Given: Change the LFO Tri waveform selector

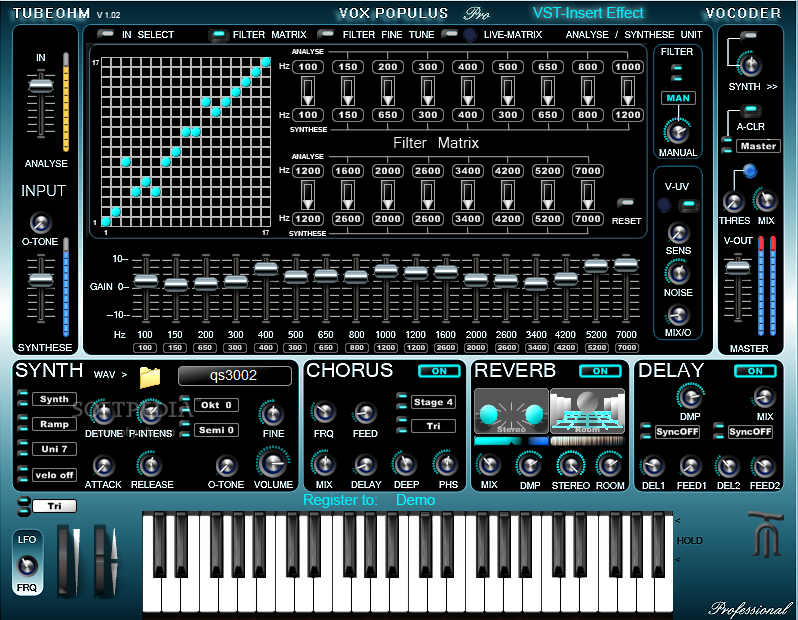Looking at the screenshot, I should pos(54,506).
